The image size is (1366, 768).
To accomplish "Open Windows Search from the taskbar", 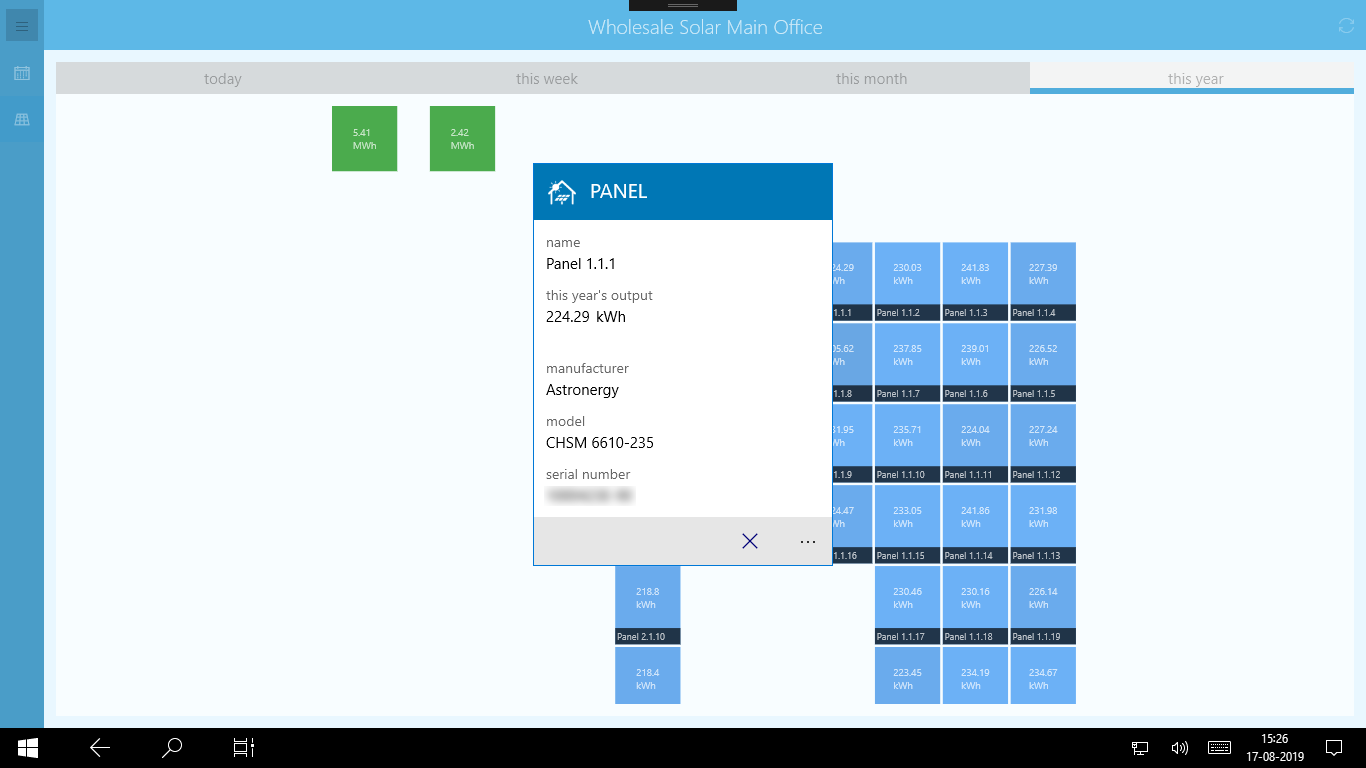I will 171,747.
